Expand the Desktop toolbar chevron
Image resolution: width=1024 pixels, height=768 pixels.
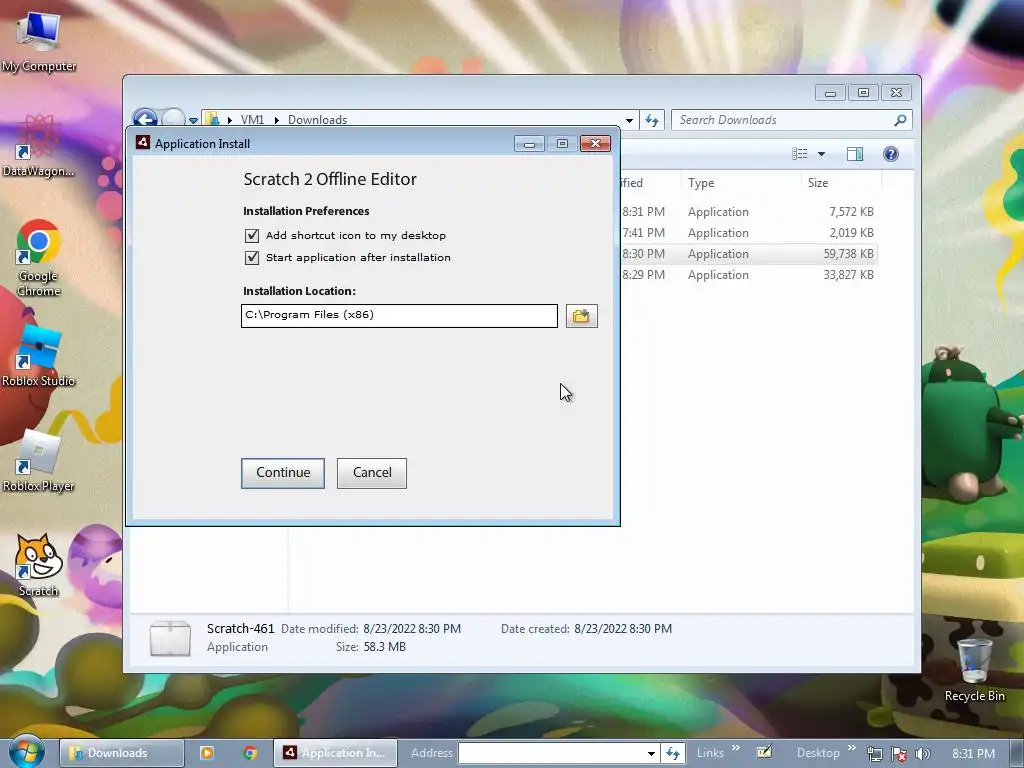coord(851,748)
